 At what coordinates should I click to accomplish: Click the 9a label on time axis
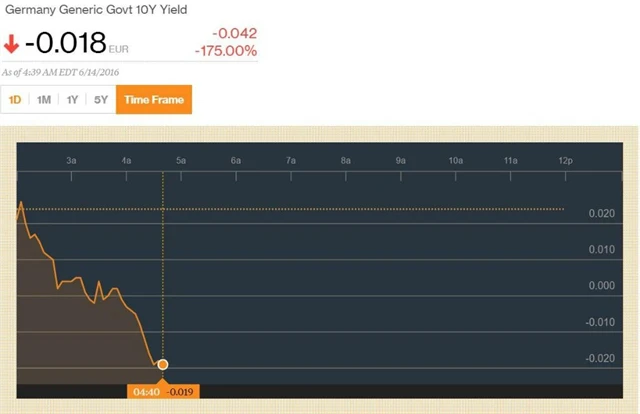pyautogui.click(x=400, y=160)
